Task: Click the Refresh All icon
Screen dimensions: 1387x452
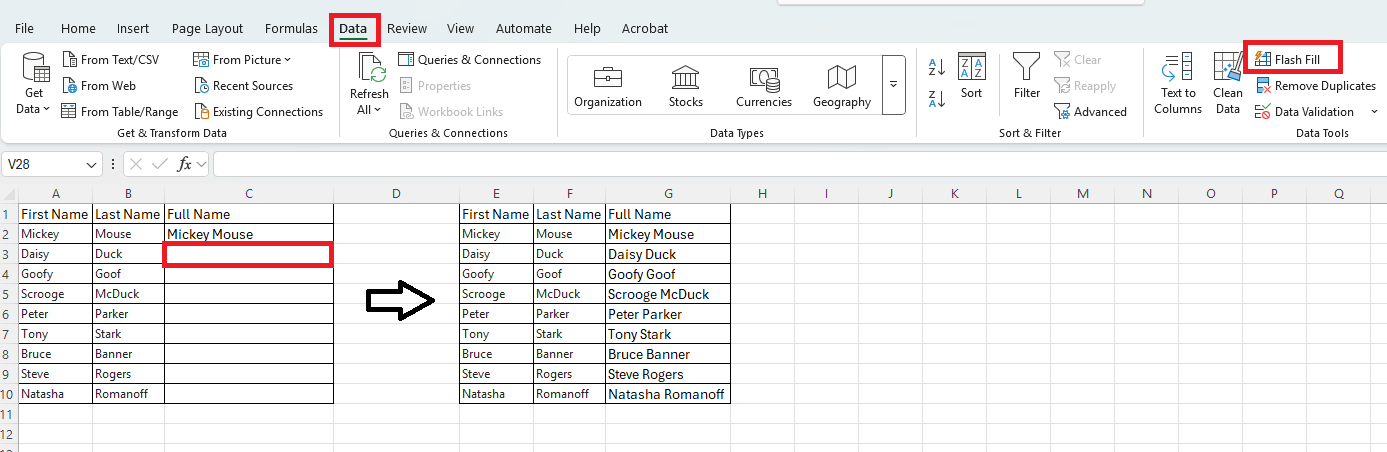Action: click(x=369, y=68)
